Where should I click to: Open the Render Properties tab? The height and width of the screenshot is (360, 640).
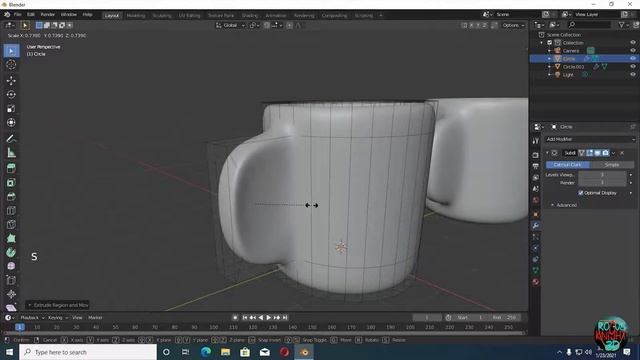pos(536,155)
